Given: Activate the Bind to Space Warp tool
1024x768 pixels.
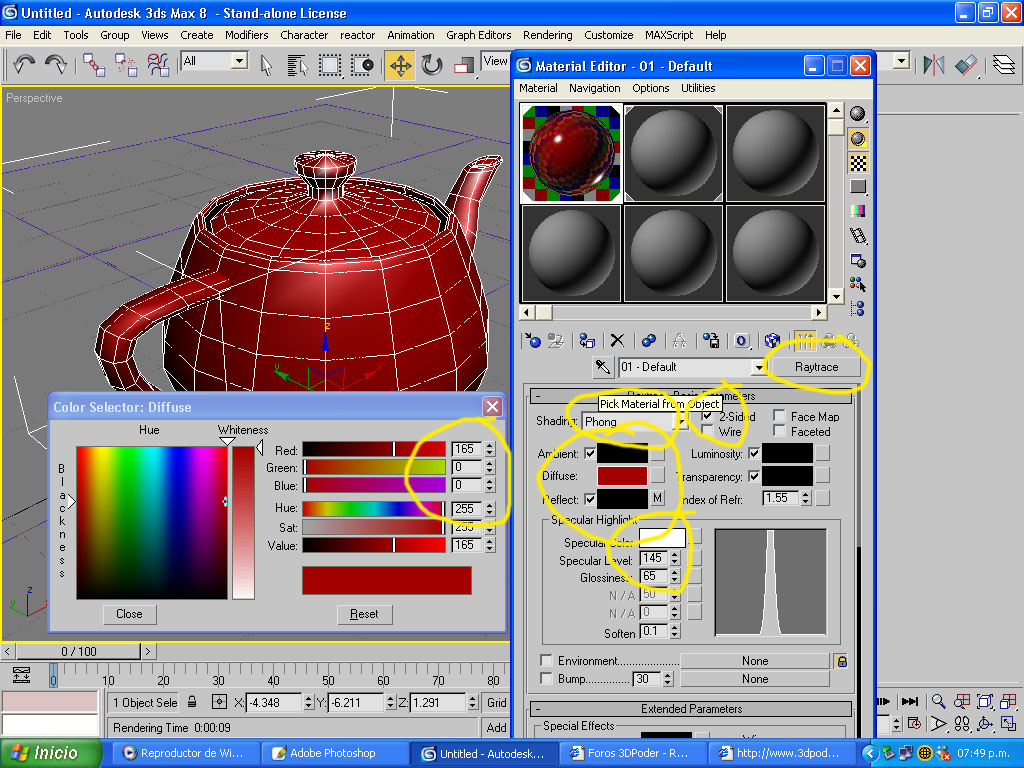Looking at the screenshot, I should point(158,65).
